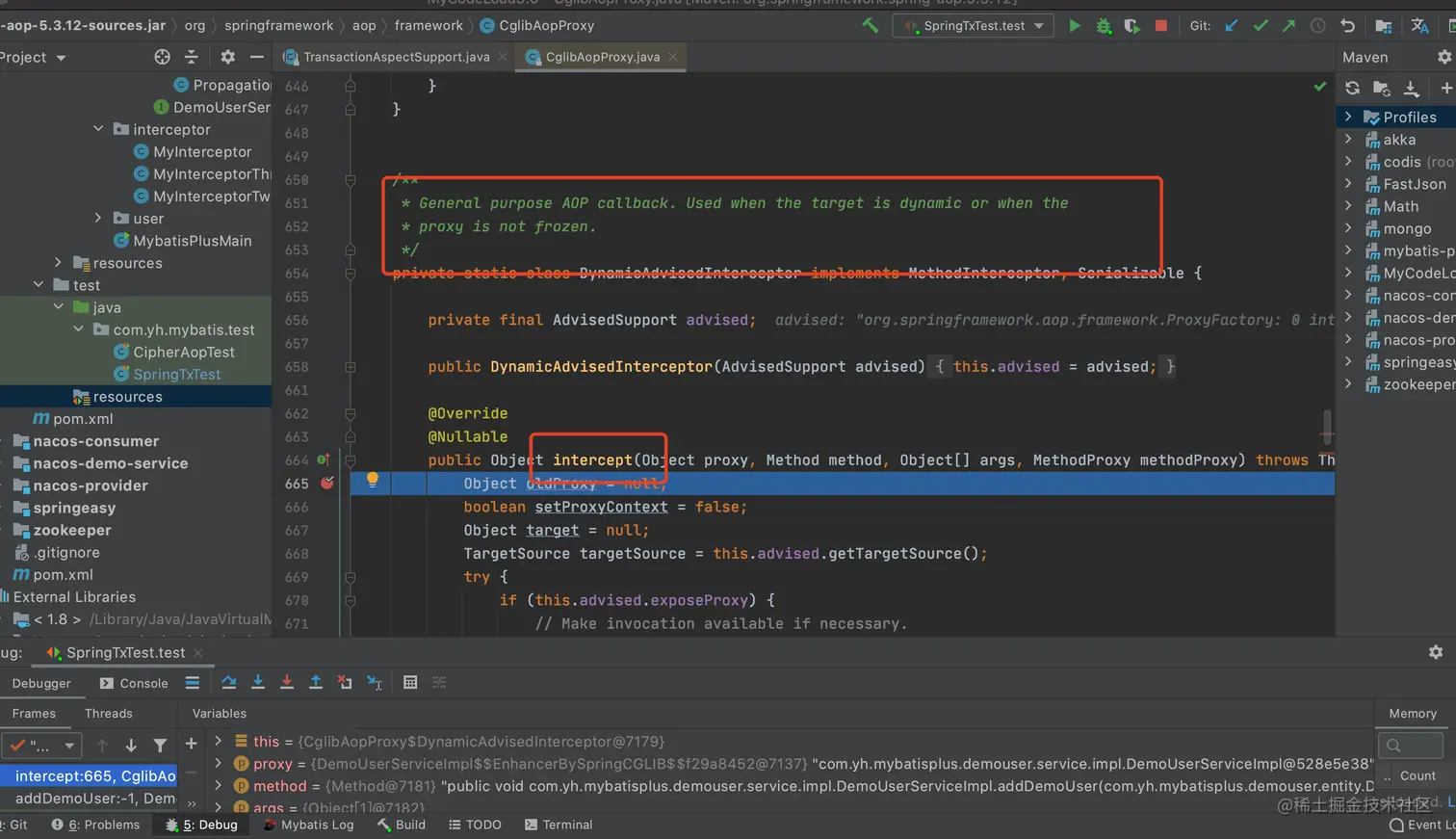Open Maven panel settings gear
This screenshot has width=1456, height=839.
1444,58
